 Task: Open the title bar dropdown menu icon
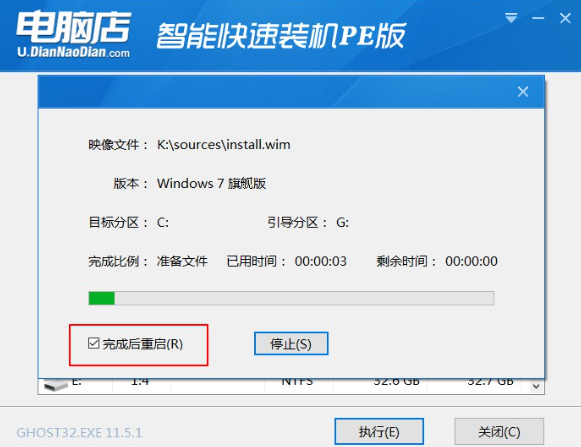point(511,17)
